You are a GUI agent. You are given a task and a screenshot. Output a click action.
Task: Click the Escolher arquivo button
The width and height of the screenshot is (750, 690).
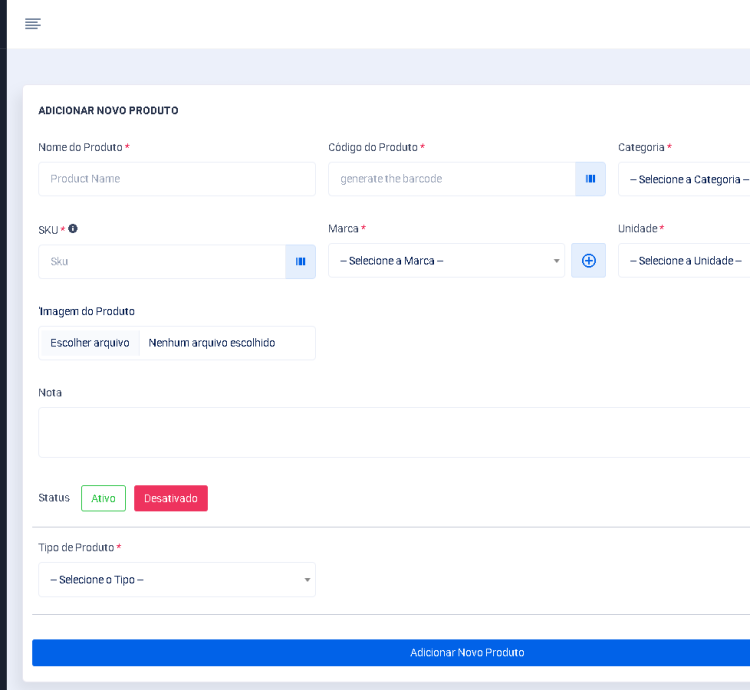click(x=90, y=343)
